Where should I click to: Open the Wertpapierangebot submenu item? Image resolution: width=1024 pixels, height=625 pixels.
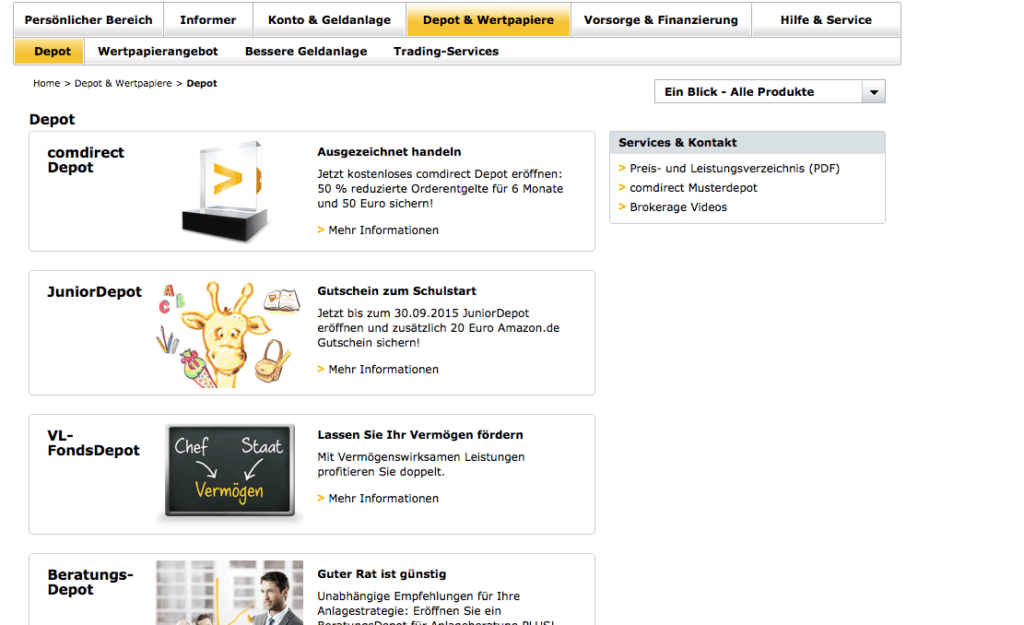(157, 51)
